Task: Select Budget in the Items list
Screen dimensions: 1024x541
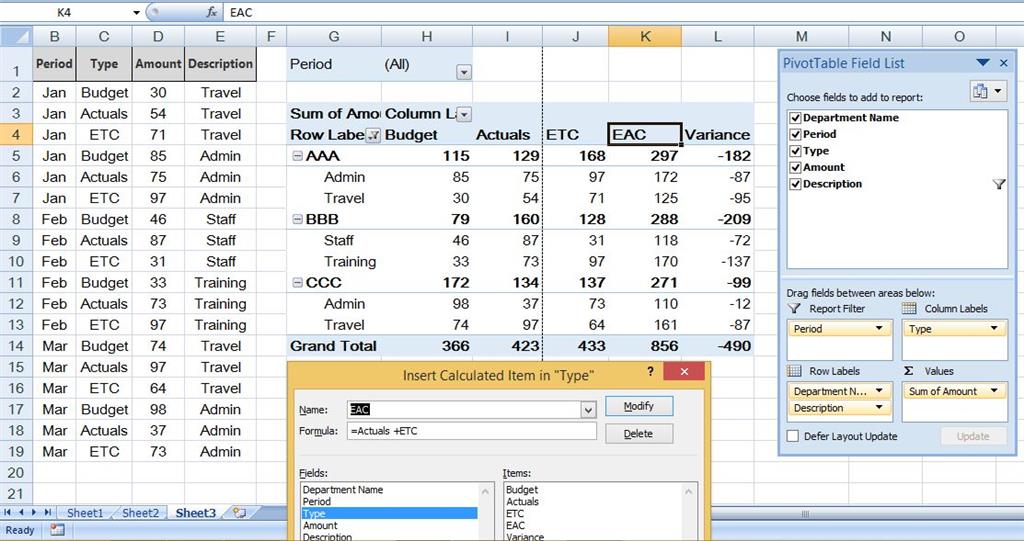Action: (522, 490)
